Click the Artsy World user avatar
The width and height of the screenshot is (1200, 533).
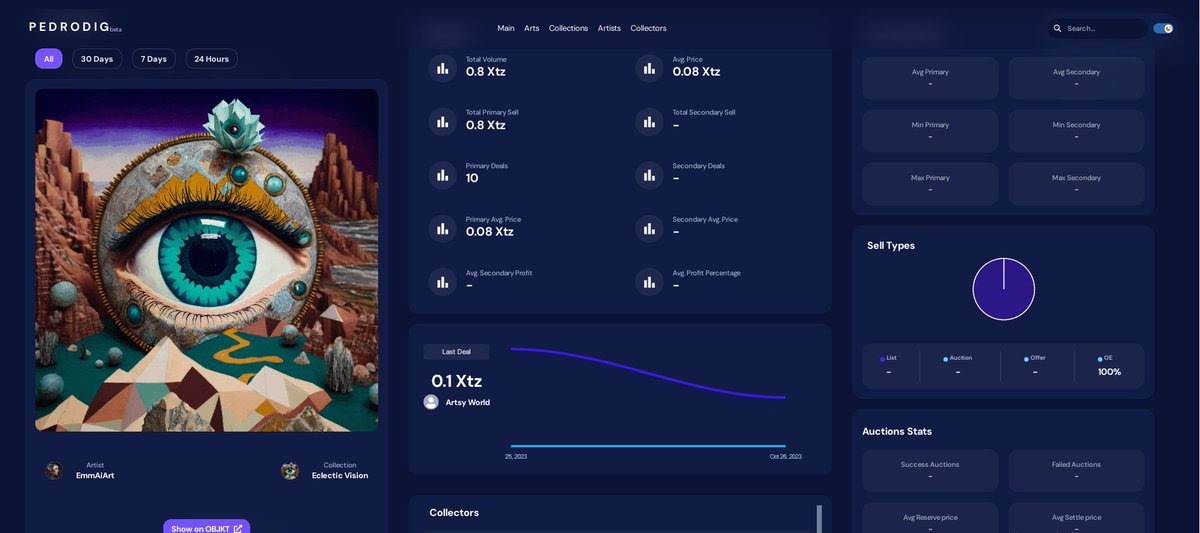pyautogui.click(x=431, y=402)
